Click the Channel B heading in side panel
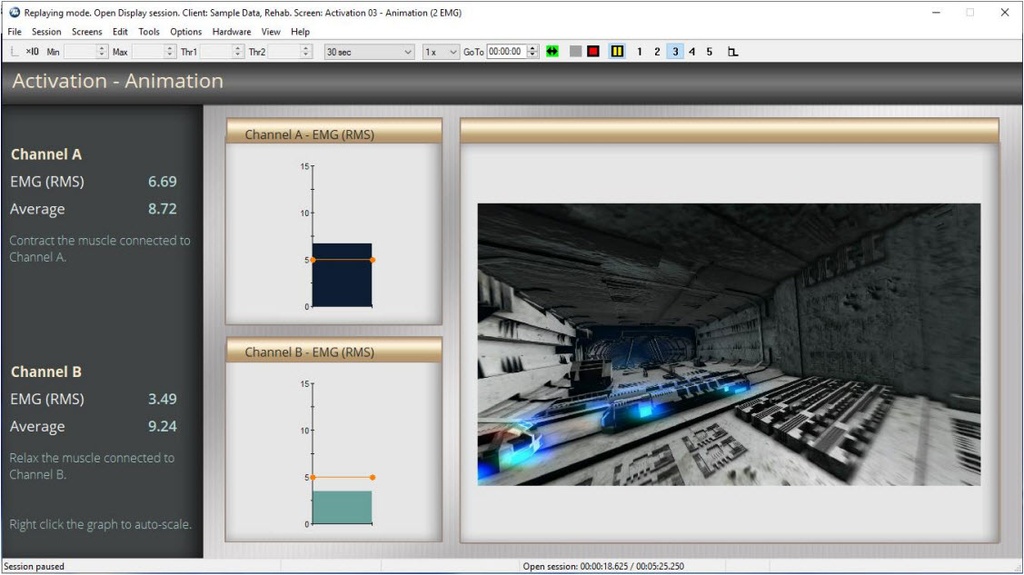Viewport: 1024px width, 575px height. pyautogui.click(x=46, y=372)
